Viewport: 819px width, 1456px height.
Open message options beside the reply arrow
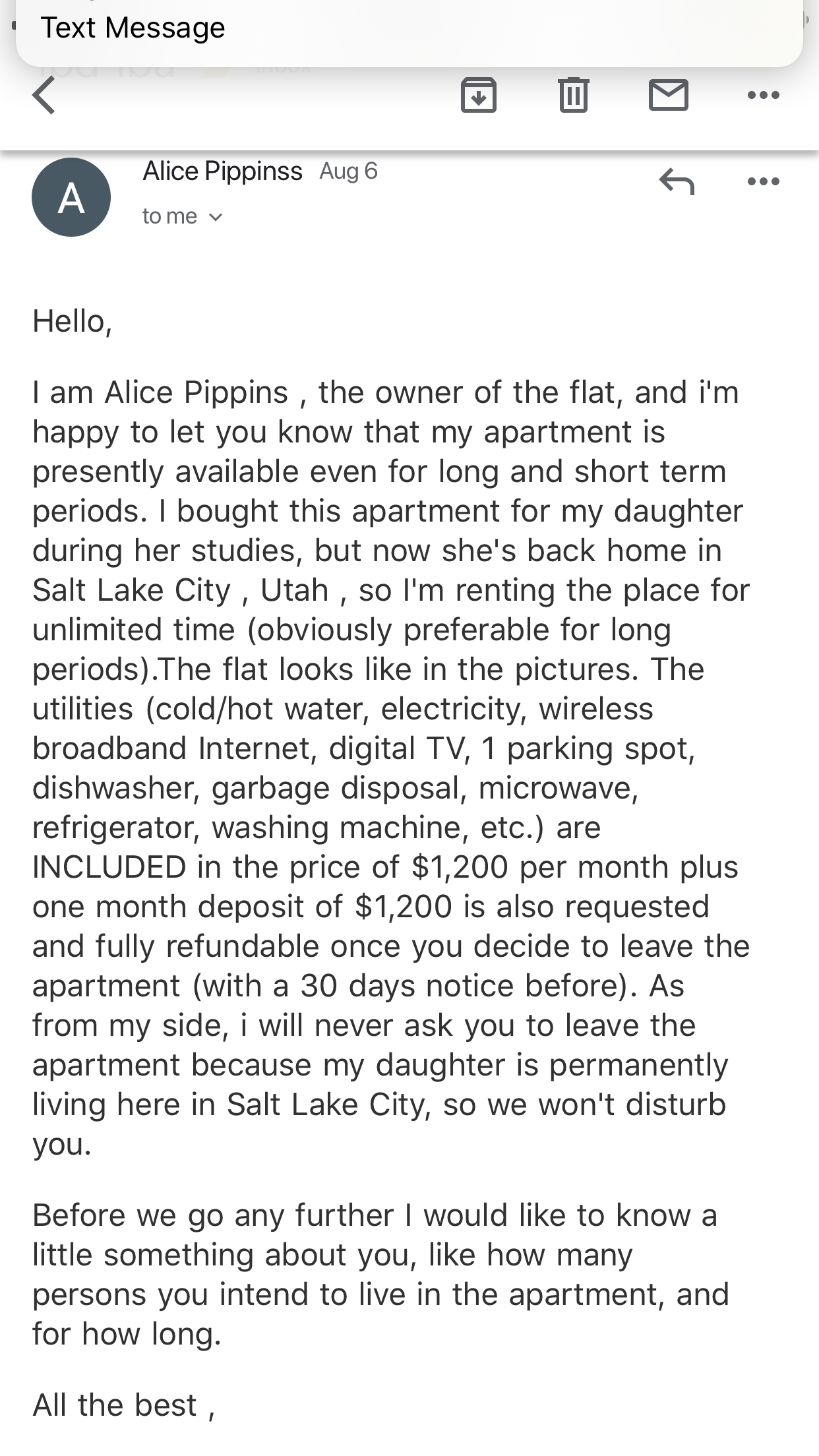tap(764, 181)
